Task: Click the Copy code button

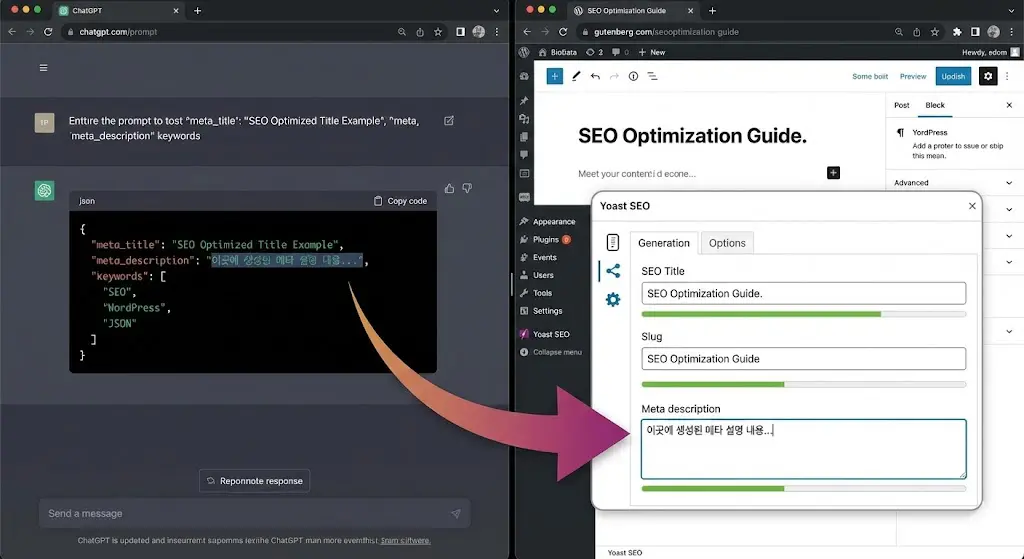Action: tap(400, 201)
